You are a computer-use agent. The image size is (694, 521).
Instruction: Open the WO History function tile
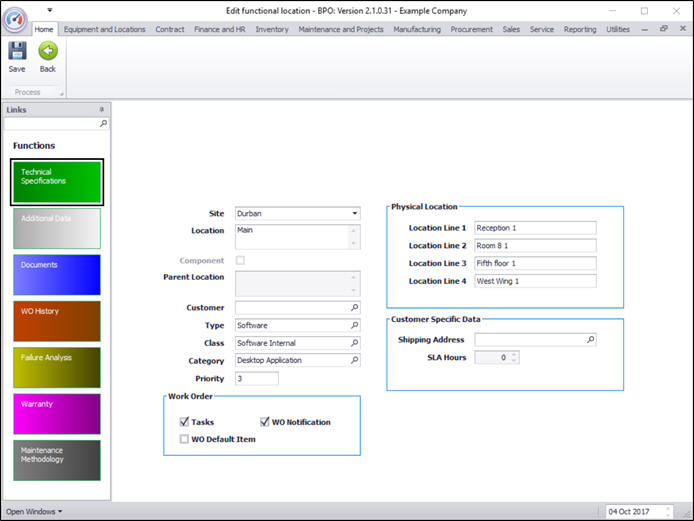pyautogui.click(x=57, y=321)
